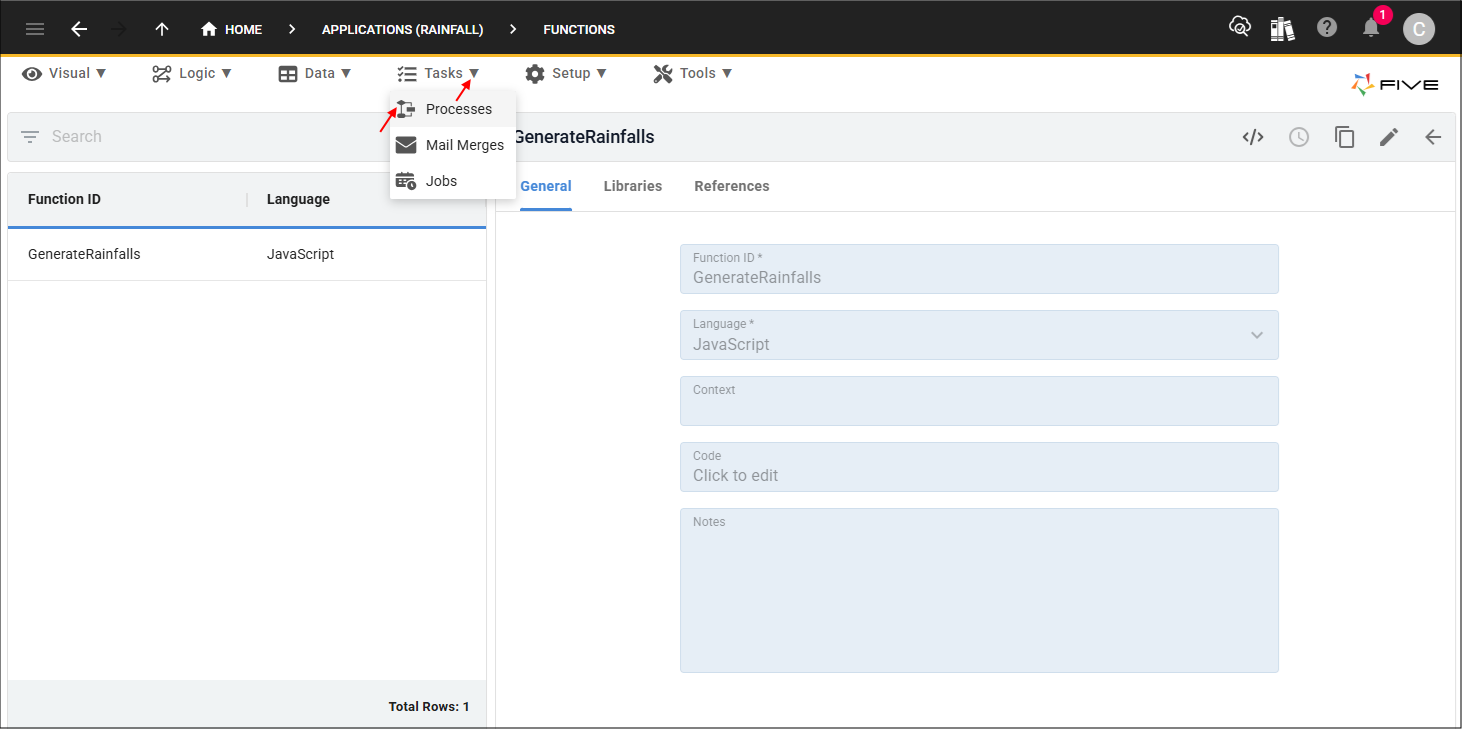Open the code editor icon

[1253, 137]
